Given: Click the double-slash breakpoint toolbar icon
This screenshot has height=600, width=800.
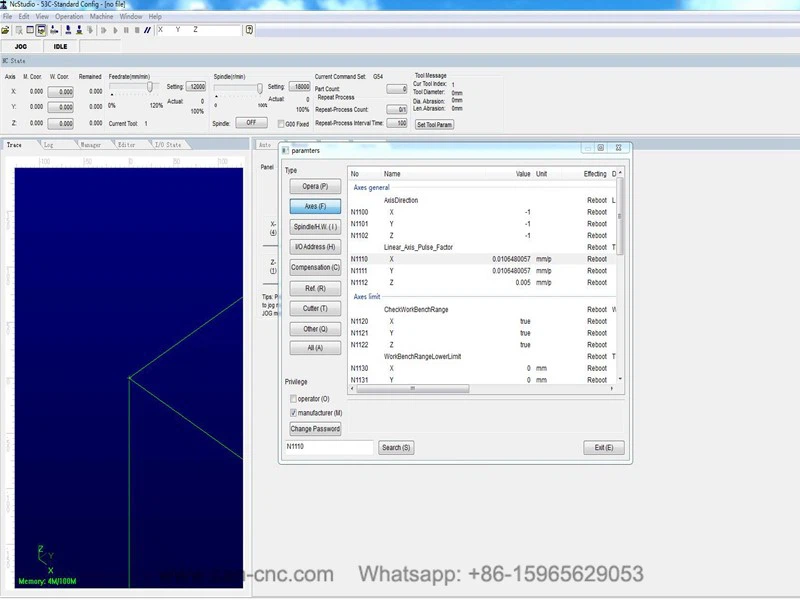Looking at the screenshot, I should pyautogui.click(x=147, y=30).
